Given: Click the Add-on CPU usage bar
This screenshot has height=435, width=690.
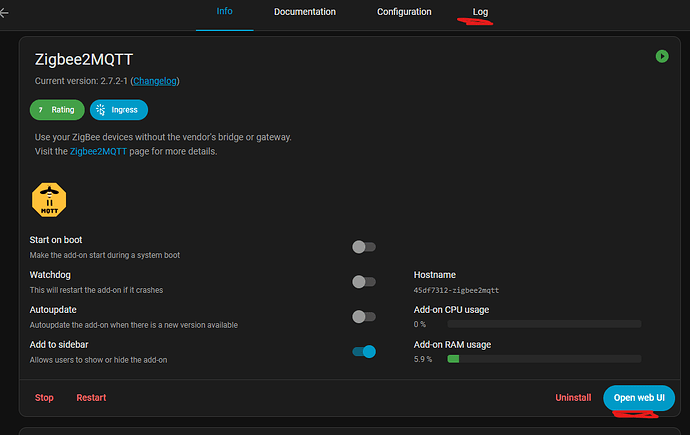Looking at the screenshot, I should pos(544,324).
